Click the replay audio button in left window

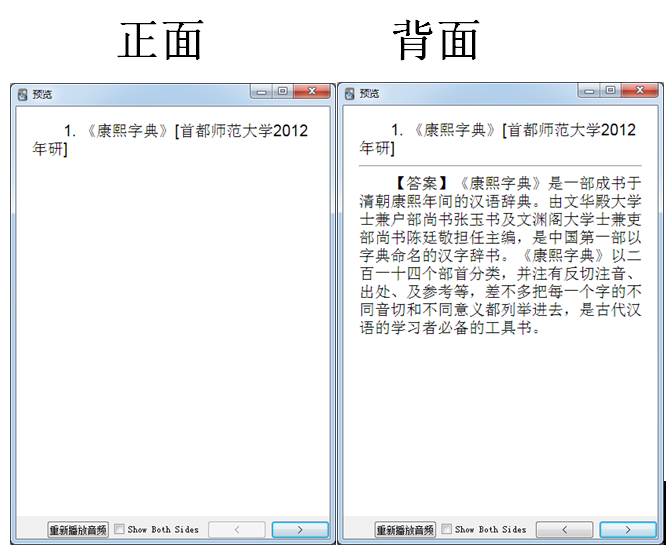tap(78, 530)
